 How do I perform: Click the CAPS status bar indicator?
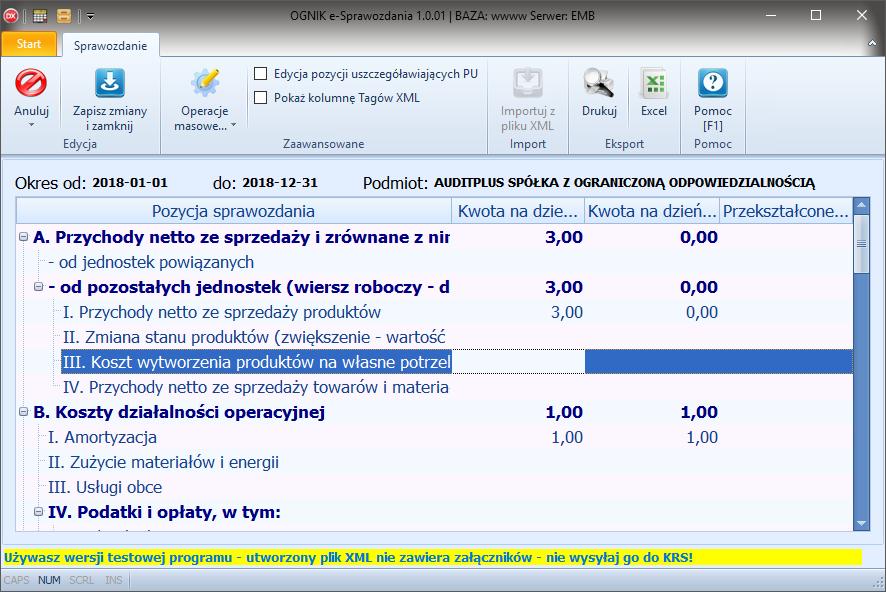pyautogui.click(x=16, y=580)
